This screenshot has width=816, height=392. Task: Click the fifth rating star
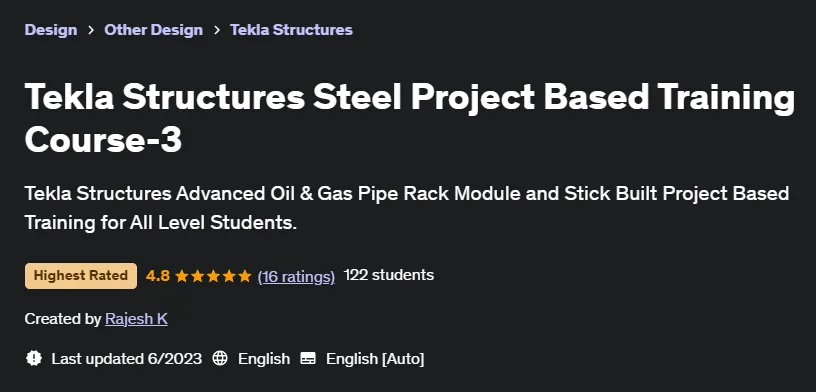[x=245, y=276]
